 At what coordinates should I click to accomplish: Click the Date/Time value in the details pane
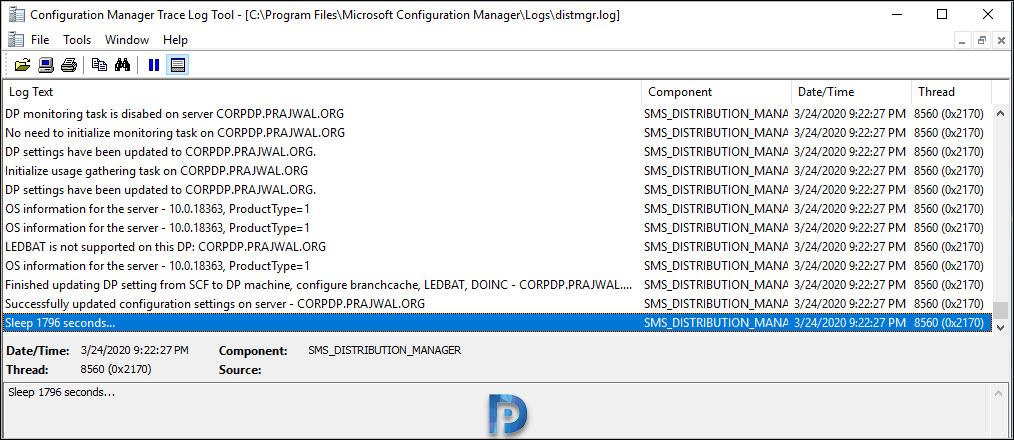point(135,350)
